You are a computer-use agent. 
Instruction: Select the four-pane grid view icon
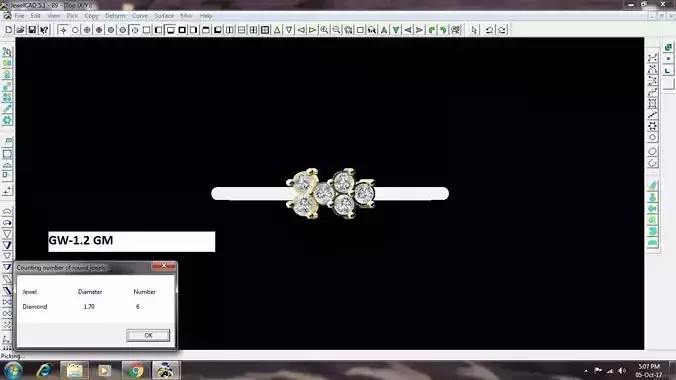click(265, 30)
